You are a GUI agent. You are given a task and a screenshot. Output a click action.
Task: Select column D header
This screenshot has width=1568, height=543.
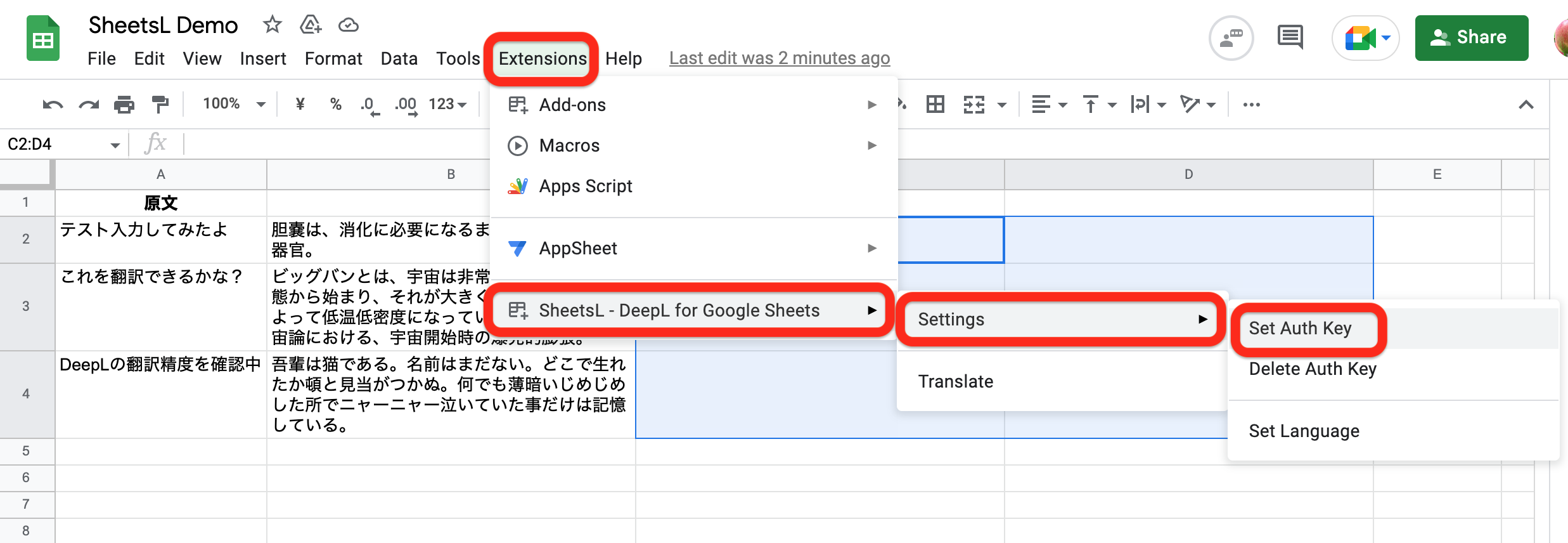1189,174
